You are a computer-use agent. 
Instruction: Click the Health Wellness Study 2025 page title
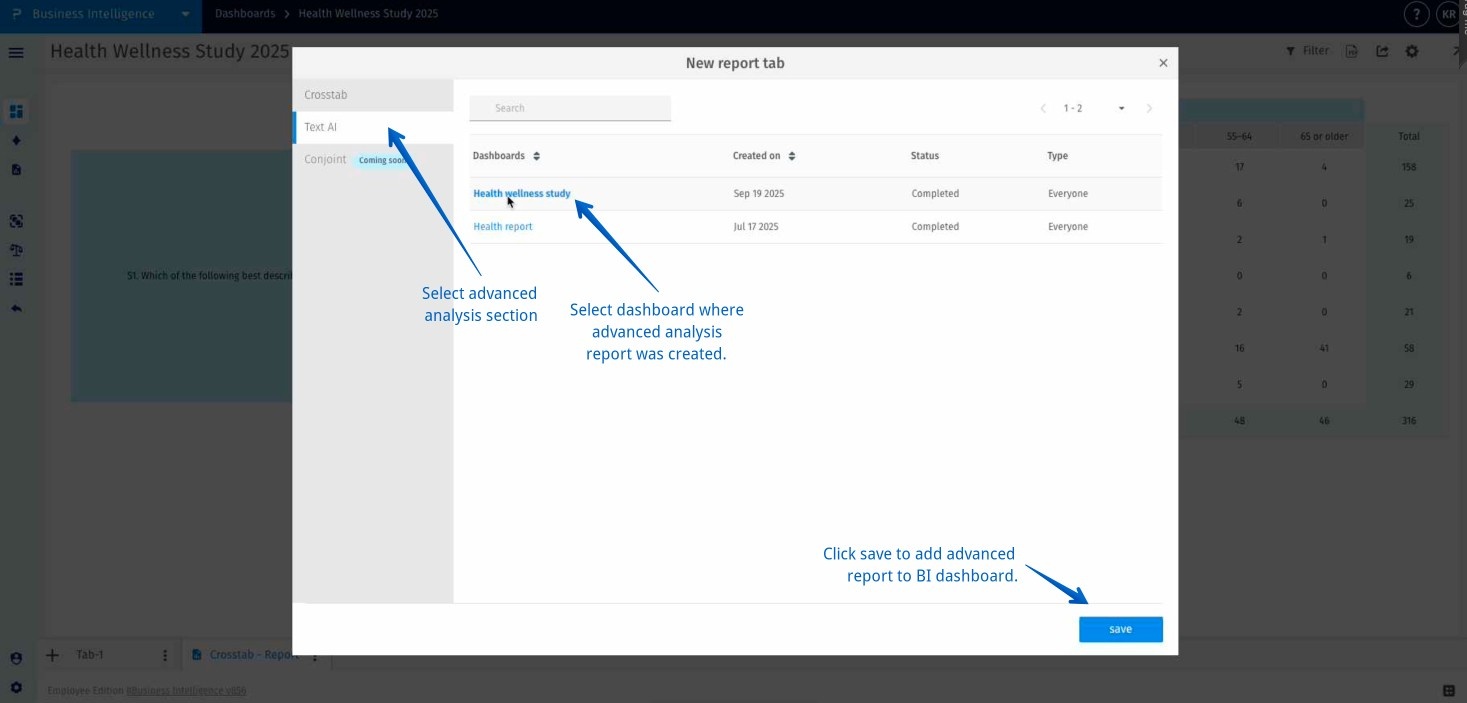pos(170,51)
